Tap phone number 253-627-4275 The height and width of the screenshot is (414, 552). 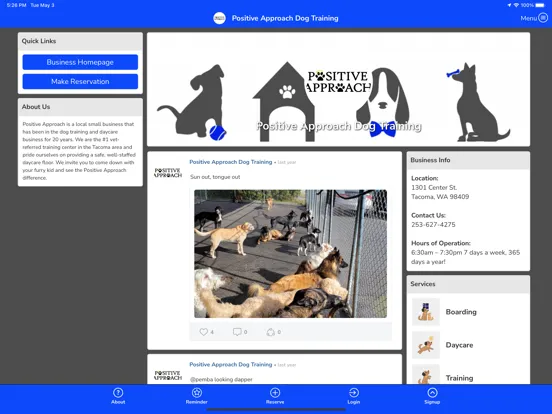pyautogui.click(x=433, y=225)
